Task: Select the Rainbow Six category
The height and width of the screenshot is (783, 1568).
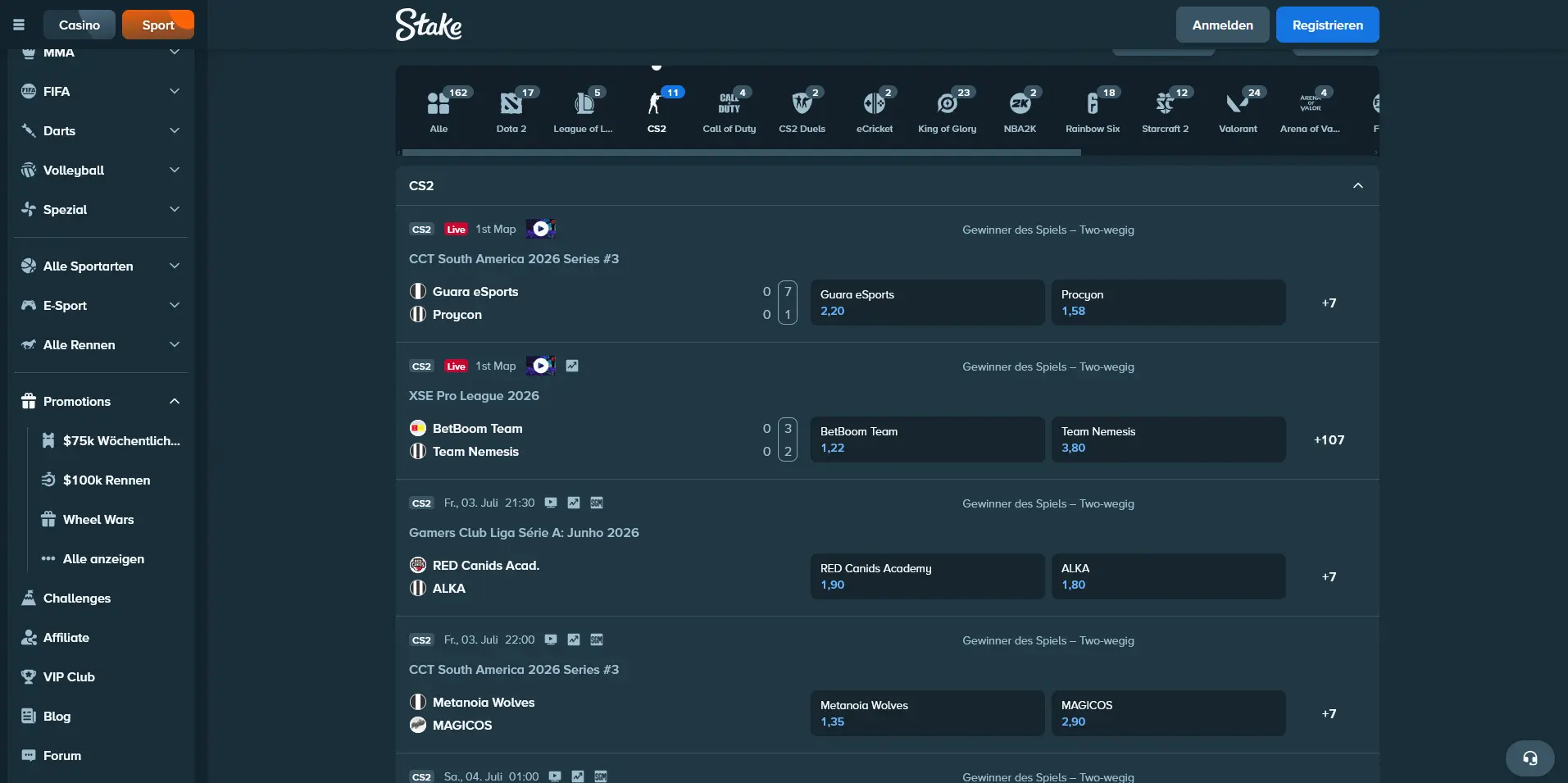Action: pyautogui.click(x=1093, y=111)
